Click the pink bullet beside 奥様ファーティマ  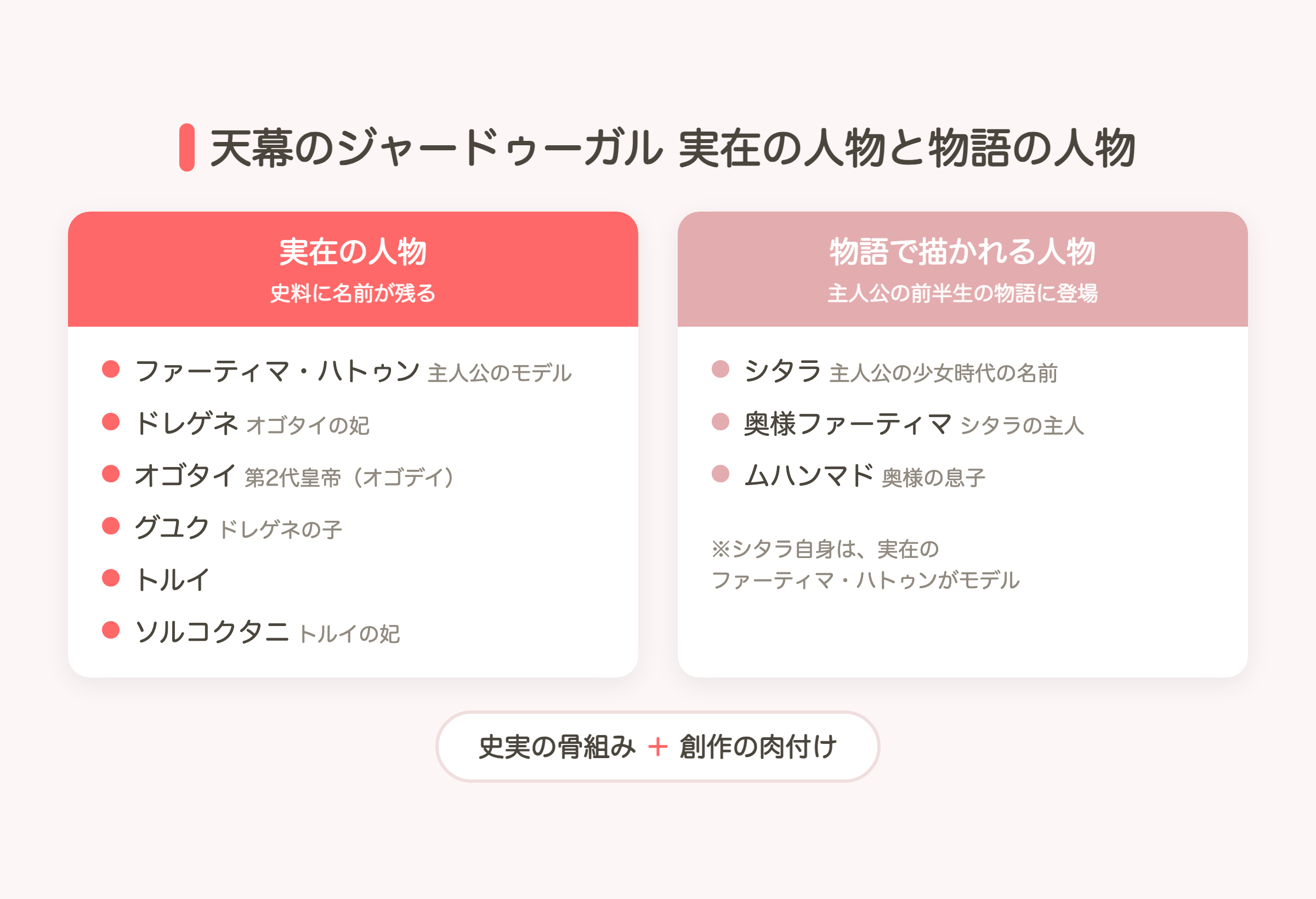pos(721,422)
